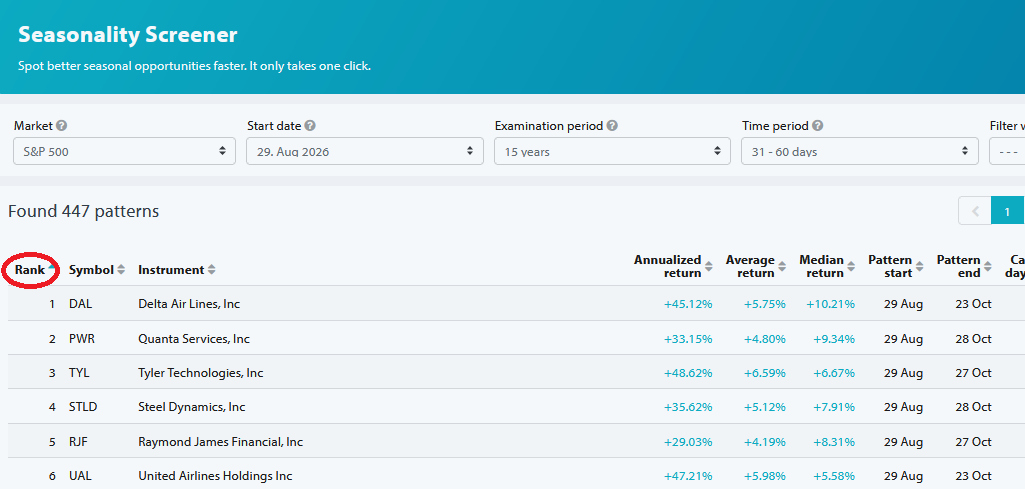Click the +9.34% median return value

[x=834, y=339]
